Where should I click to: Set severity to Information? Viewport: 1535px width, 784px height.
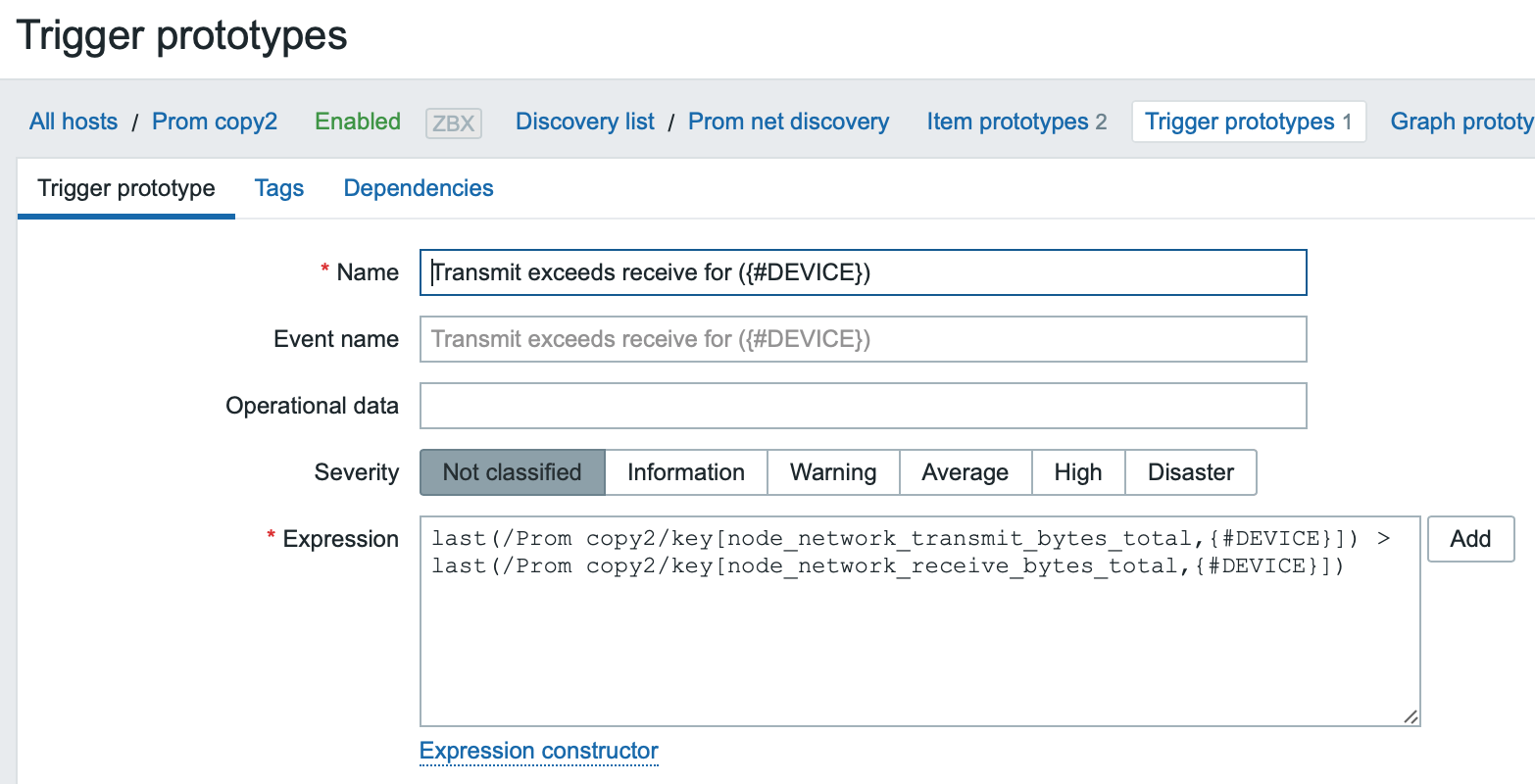(x=685, y=472)
